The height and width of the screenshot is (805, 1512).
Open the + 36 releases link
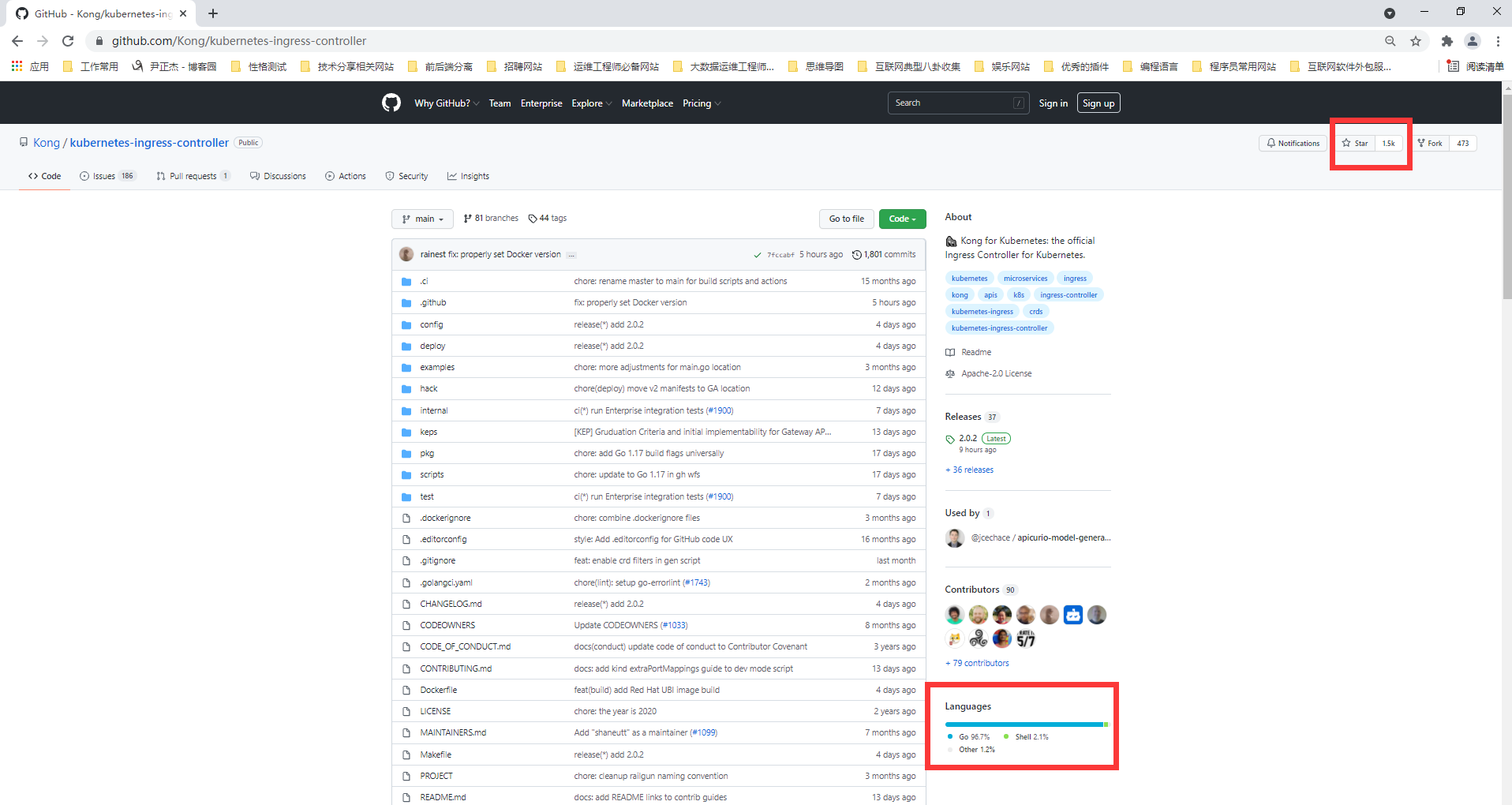pyautogui.click(x=969, y=470)
